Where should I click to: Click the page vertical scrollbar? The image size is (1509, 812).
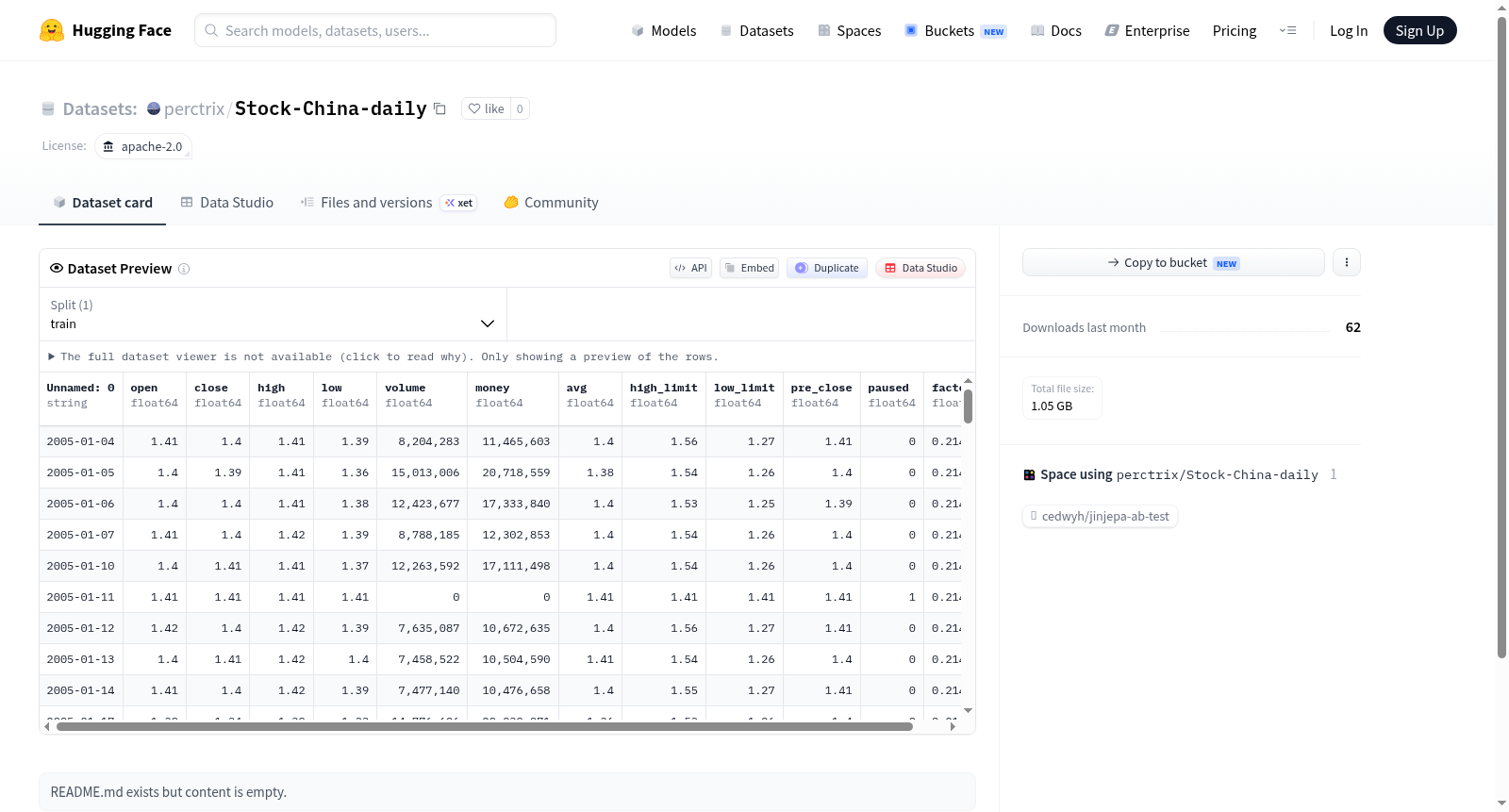click(x=1501, y=338)
